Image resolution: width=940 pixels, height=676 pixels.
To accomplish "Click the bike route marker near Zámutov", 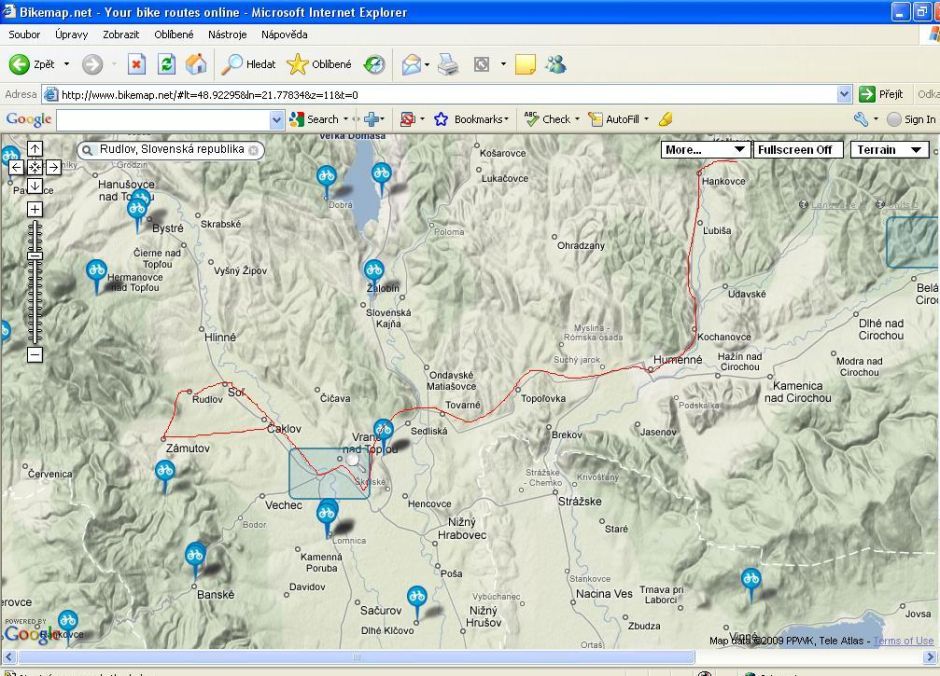I will tap(166, 471).
